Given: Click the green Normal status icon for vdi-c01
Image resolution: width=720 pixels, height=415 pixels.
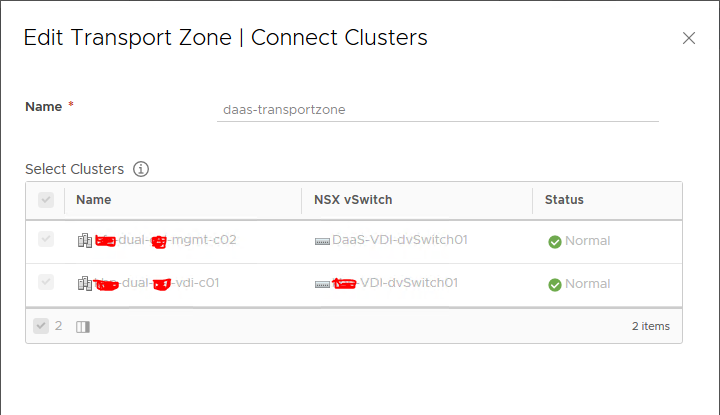Looking at the screenshot, I should click(x=555, y=285).
